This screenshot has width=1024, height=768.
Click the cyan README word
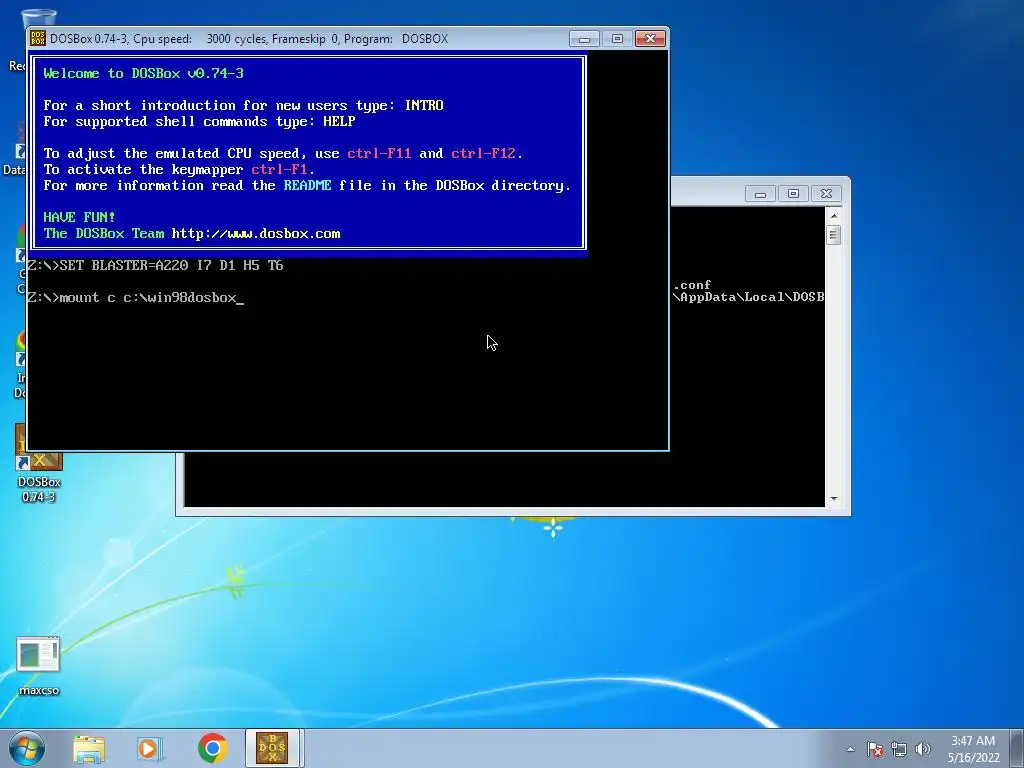tap(308, 185)
